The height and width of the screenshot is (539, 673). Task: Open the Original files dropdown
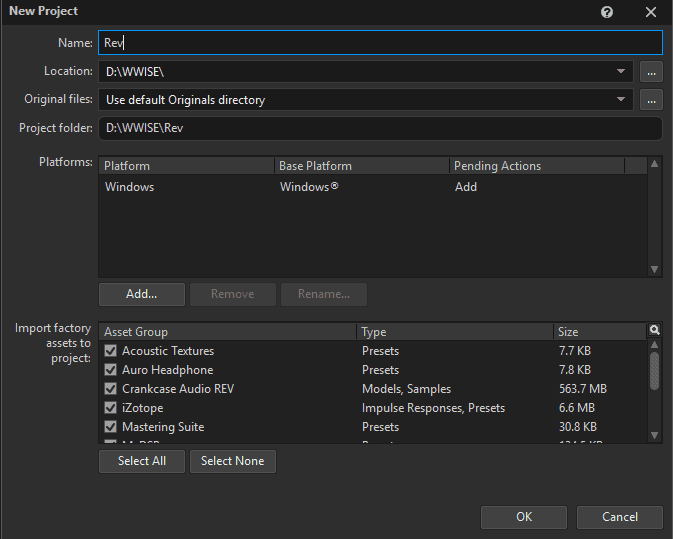click(x=621, y=100)
